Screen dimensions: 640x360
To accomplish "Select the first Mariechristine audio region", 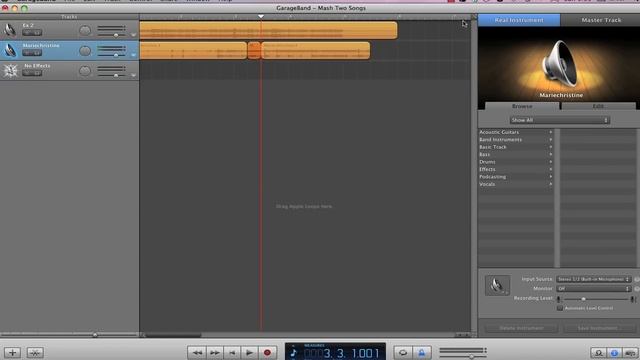I will [193, 51].
